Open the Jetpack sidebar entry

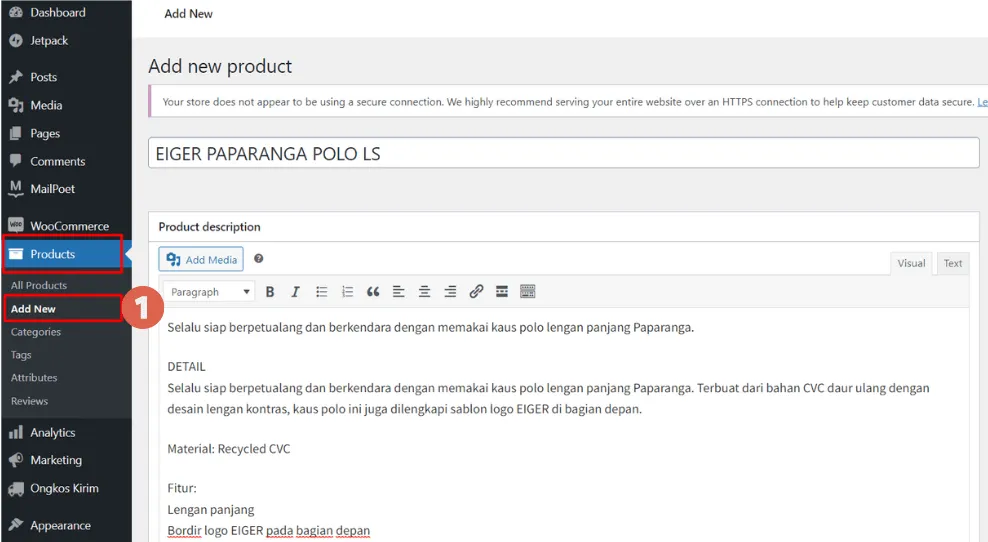click(x=49, y=41)
